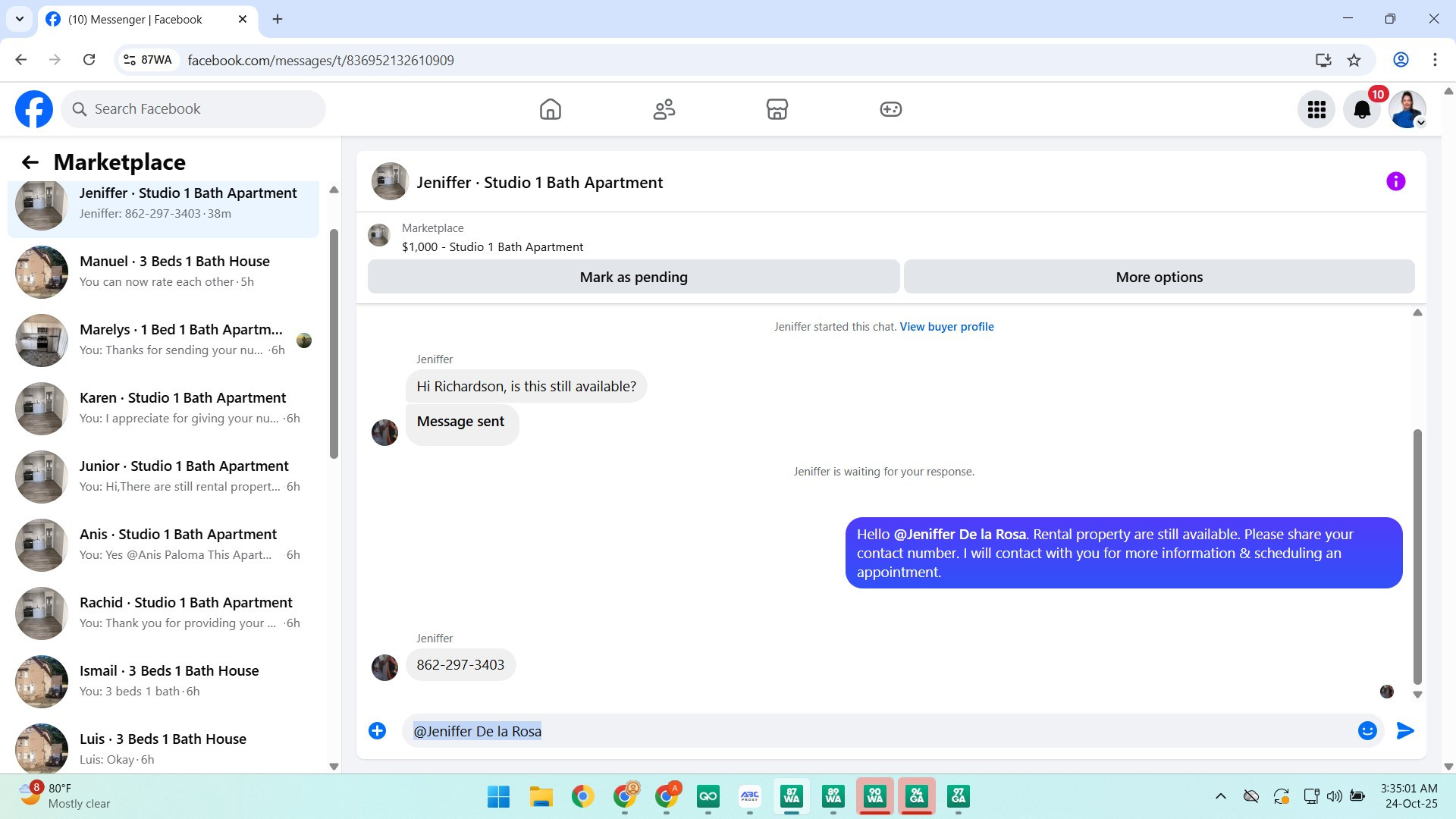This screenshot has height=819, width=1456.
Task: Show hidden system tray icons
Action: click(x=1220, y=796)
